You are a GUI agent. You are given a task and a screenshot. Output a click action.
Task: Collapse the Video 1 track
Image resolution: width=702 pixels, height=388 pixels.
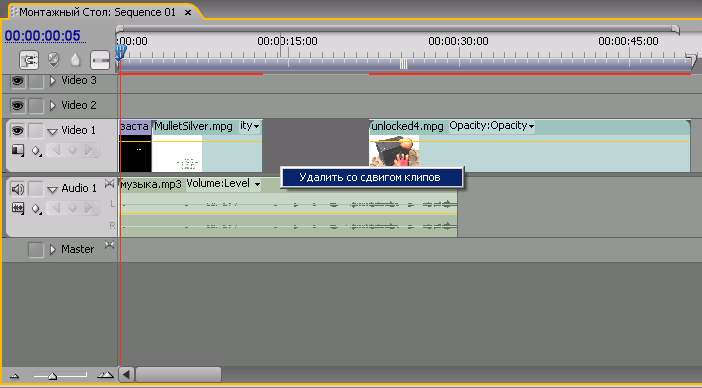[x=53, y=131]
